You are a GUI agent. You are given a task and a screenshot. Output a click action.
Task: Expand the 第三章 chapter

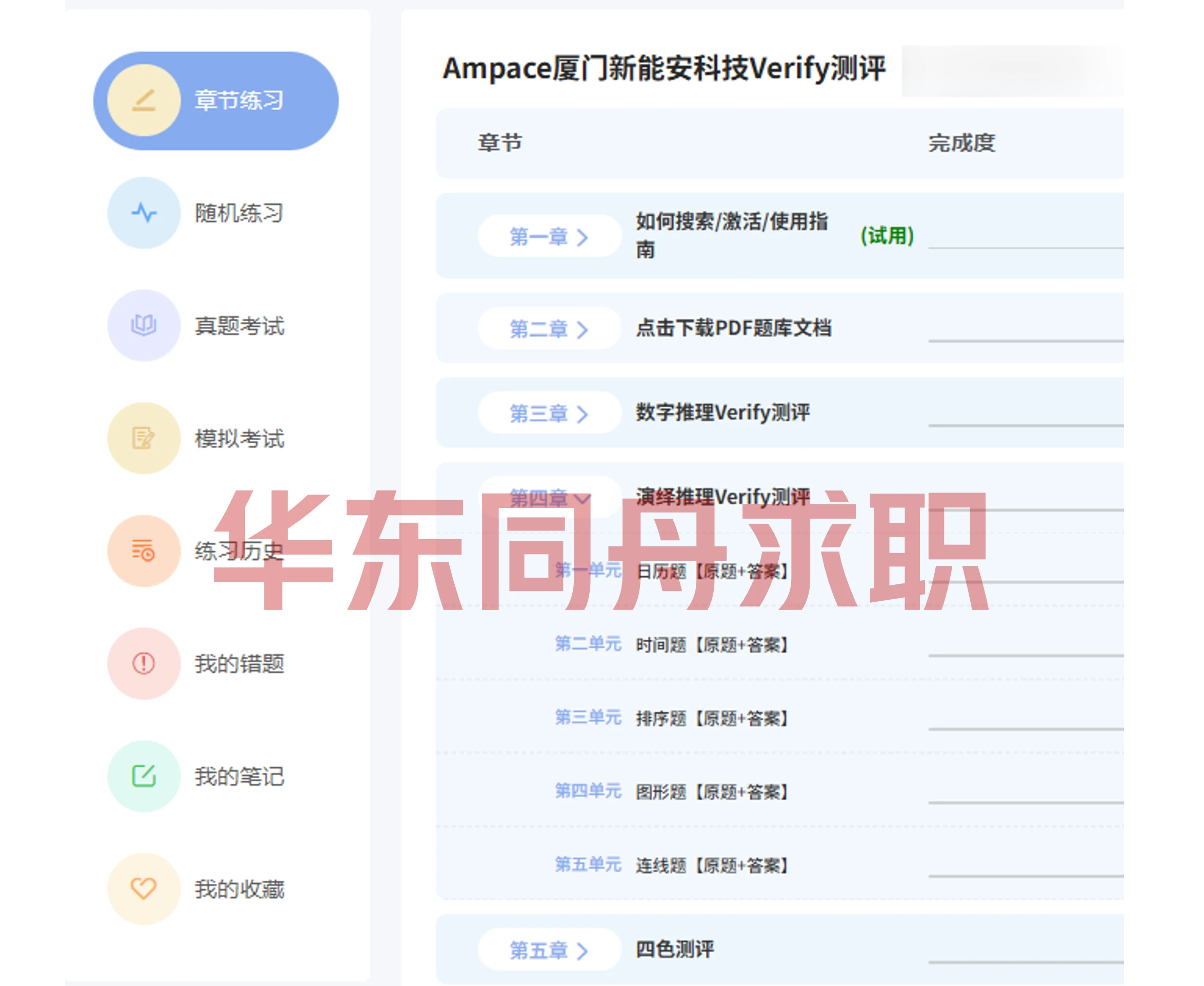[x=549, y=413]
